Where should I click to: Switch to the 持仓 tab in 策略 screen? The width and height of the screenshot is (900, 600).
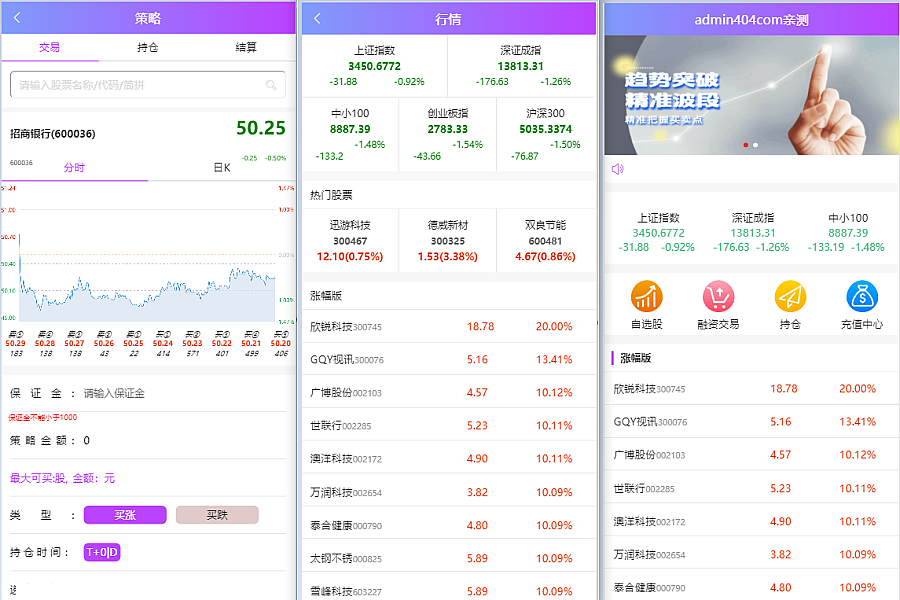(x=148, y=48)
